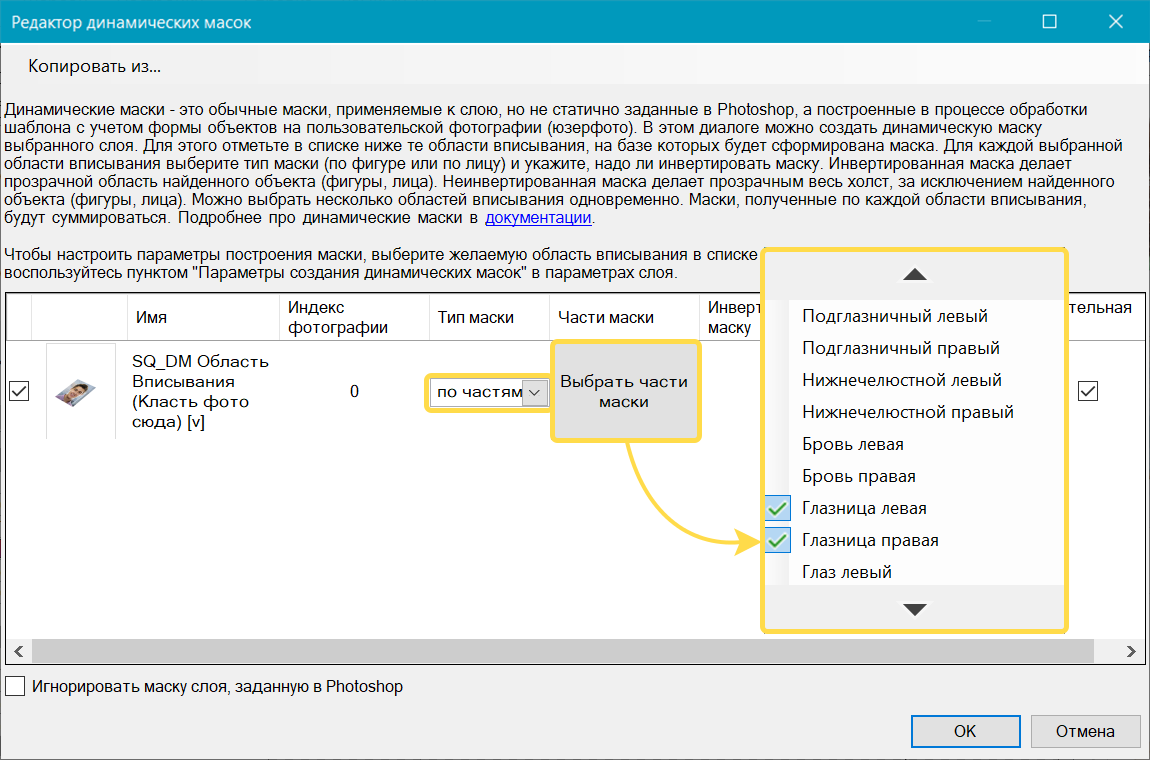
Task: Click the photo thumbnail in the row
Action: coord(80,391)
